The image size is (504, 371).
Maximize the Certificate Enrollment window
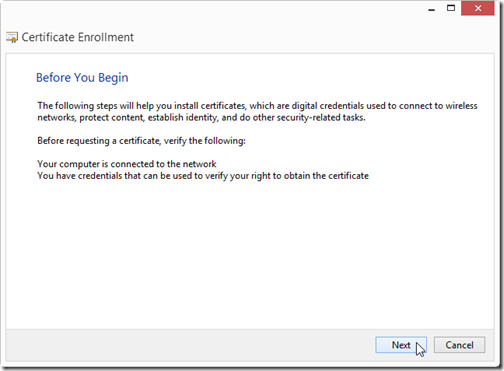pyautogui.click(x=451, y=8)
